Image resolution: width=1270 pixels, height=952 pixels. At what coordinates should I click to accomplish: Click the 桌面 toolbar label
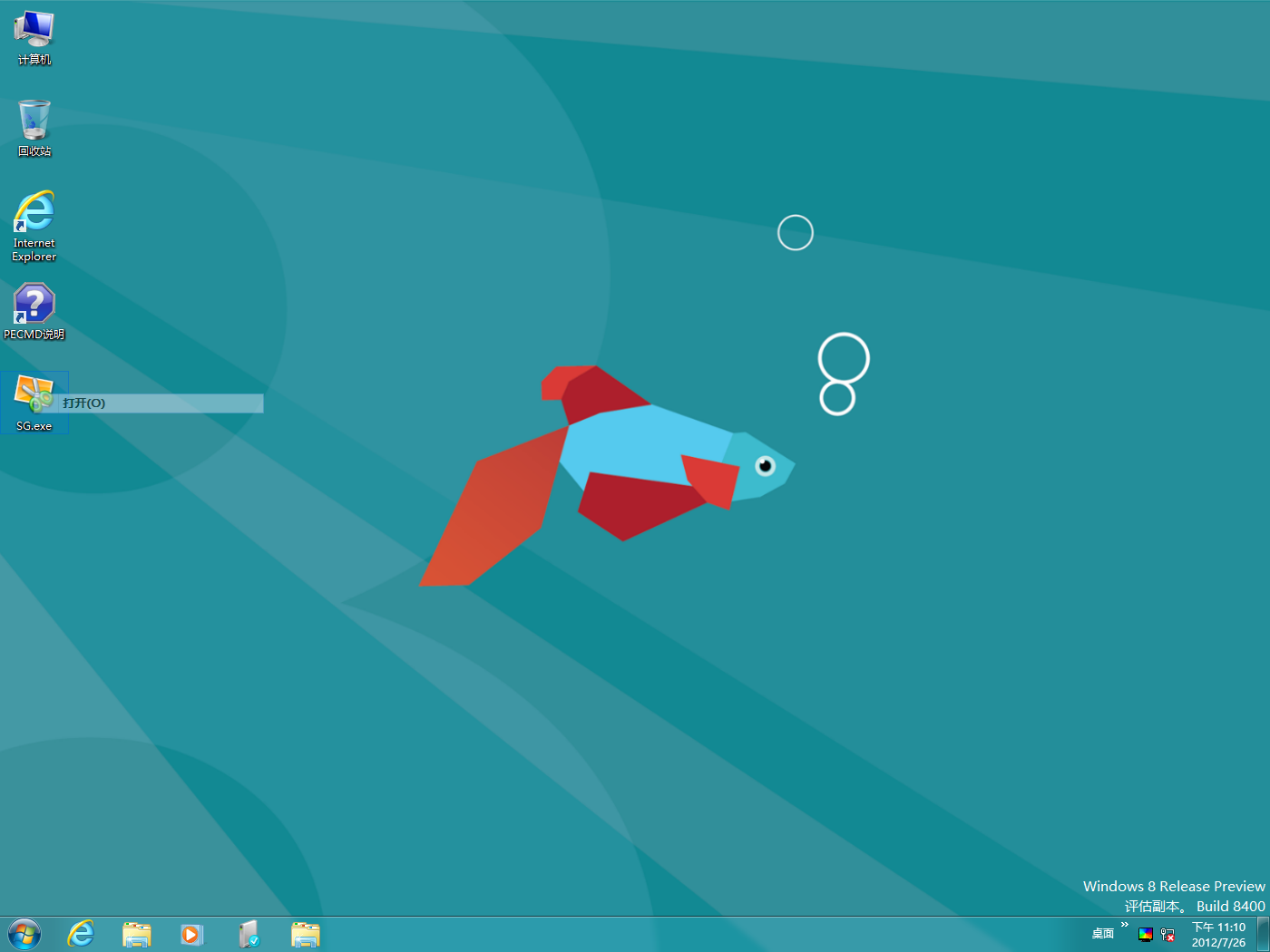click(1102, 934)
